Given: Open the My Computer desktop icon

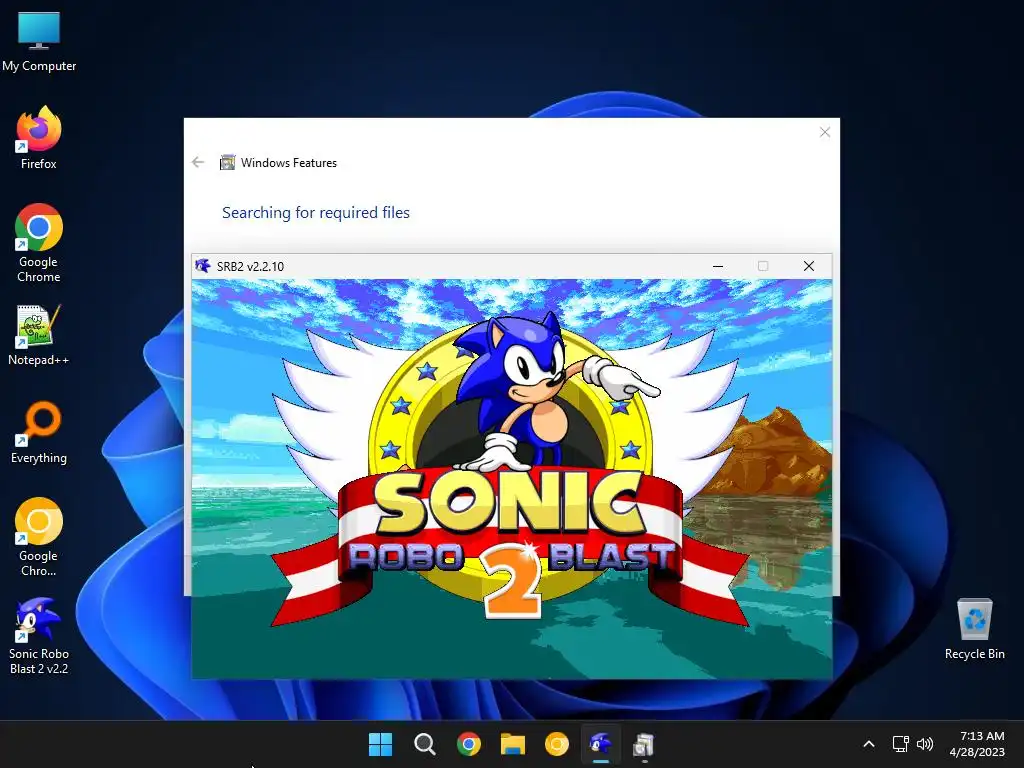Looking at the screenshot, I should (x=39, y=42).
